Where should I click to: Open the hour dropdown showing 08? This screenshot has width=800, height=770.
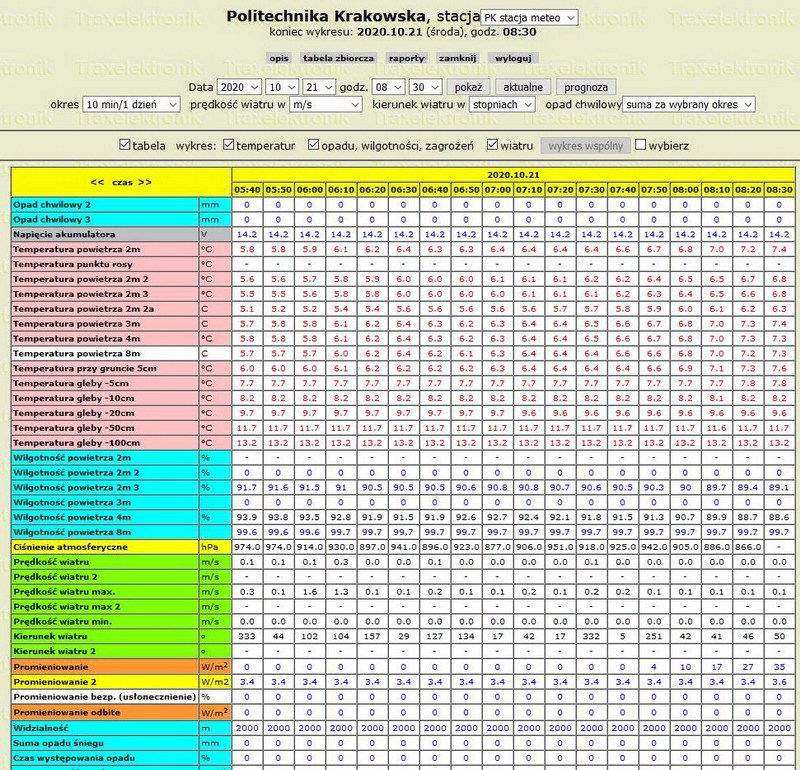388,87
